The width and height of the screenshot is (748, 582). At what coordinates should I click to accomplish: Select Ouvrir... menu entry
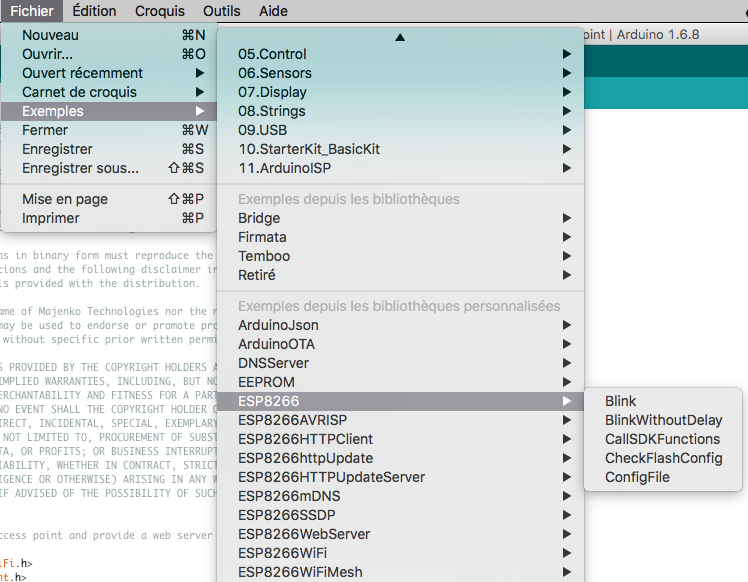click(109, 54)
